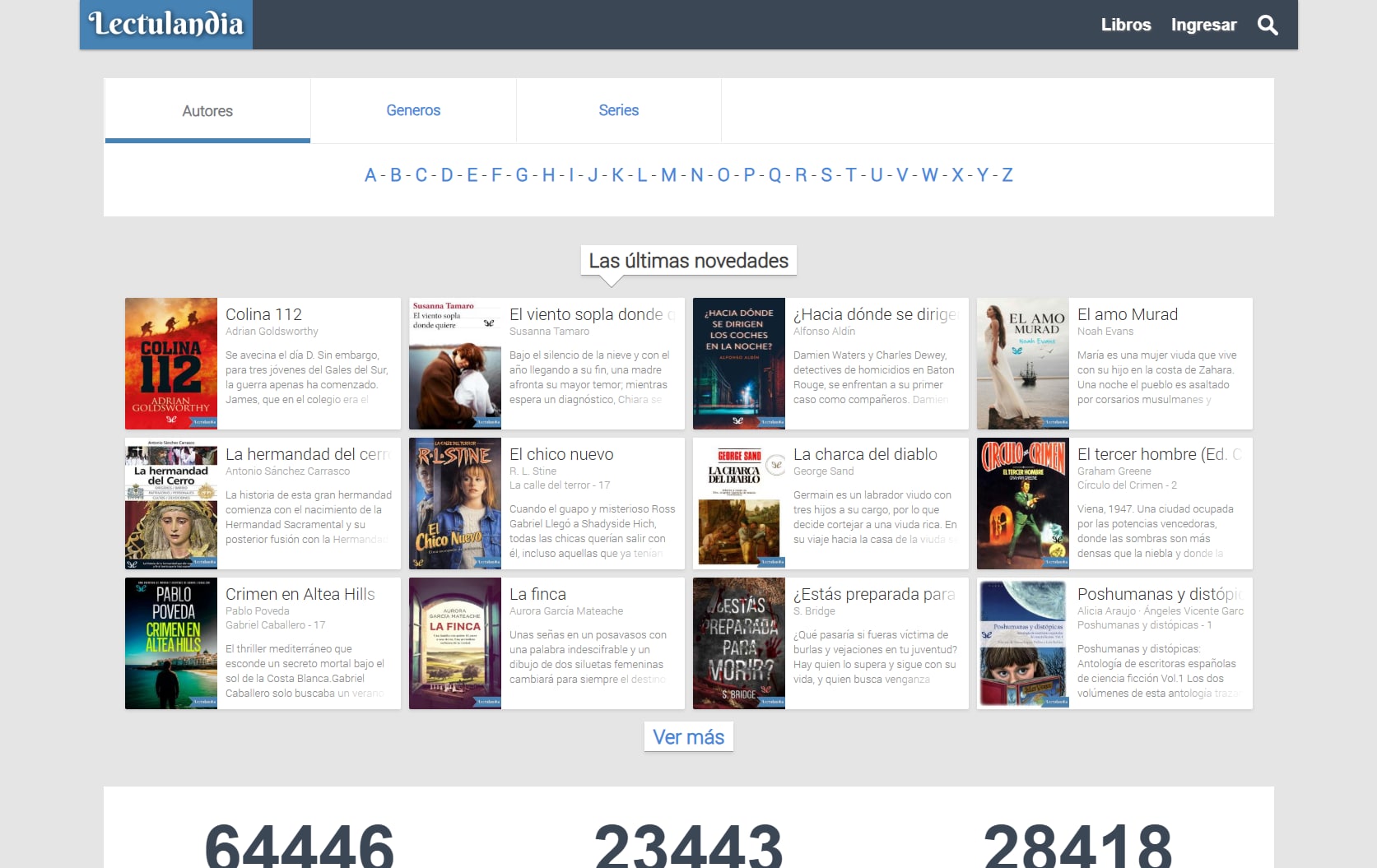Screen dimensions: 1377x868
Task: Select authors starting with letter S
Action: (x=826, y=174)
